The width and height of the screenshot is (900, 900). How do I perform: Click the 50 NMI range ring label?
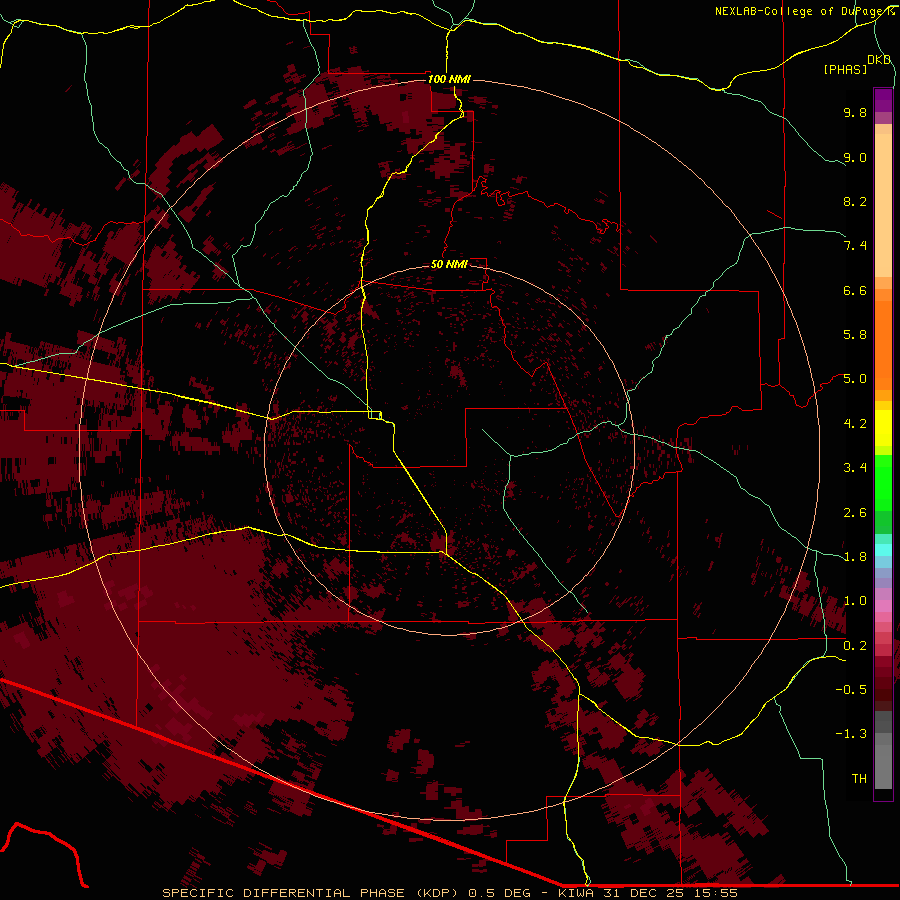(x=449, y=264)
